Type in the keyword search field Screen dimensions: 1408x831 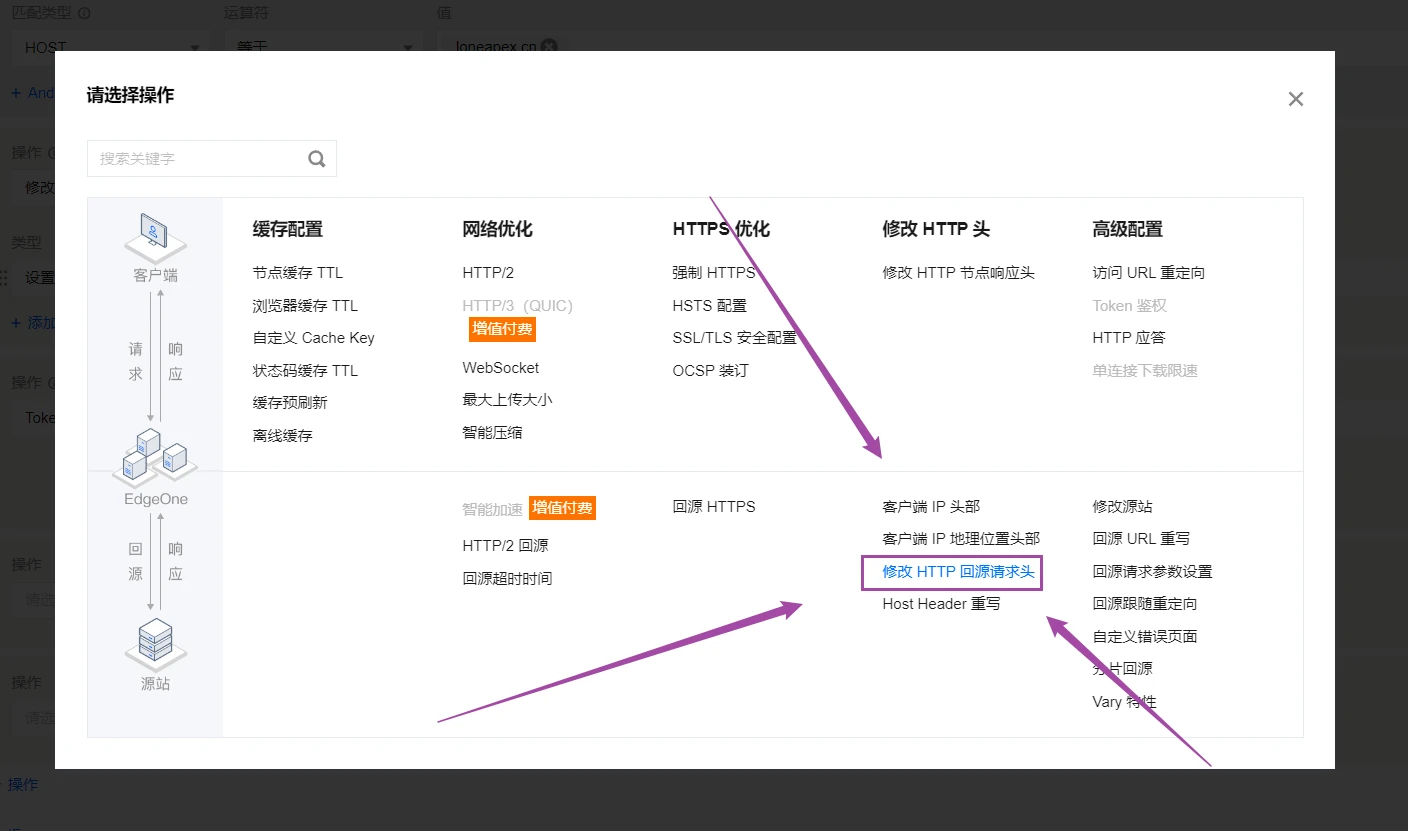198,159
